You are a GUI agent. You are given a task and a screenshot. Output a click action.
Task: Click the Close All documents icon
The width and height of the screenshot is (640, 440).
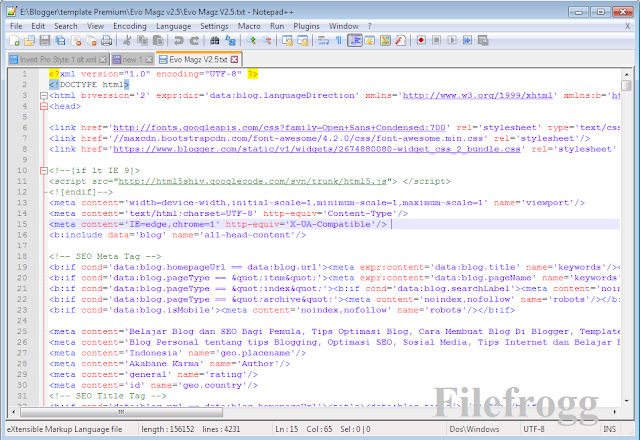tap(91, 40)
